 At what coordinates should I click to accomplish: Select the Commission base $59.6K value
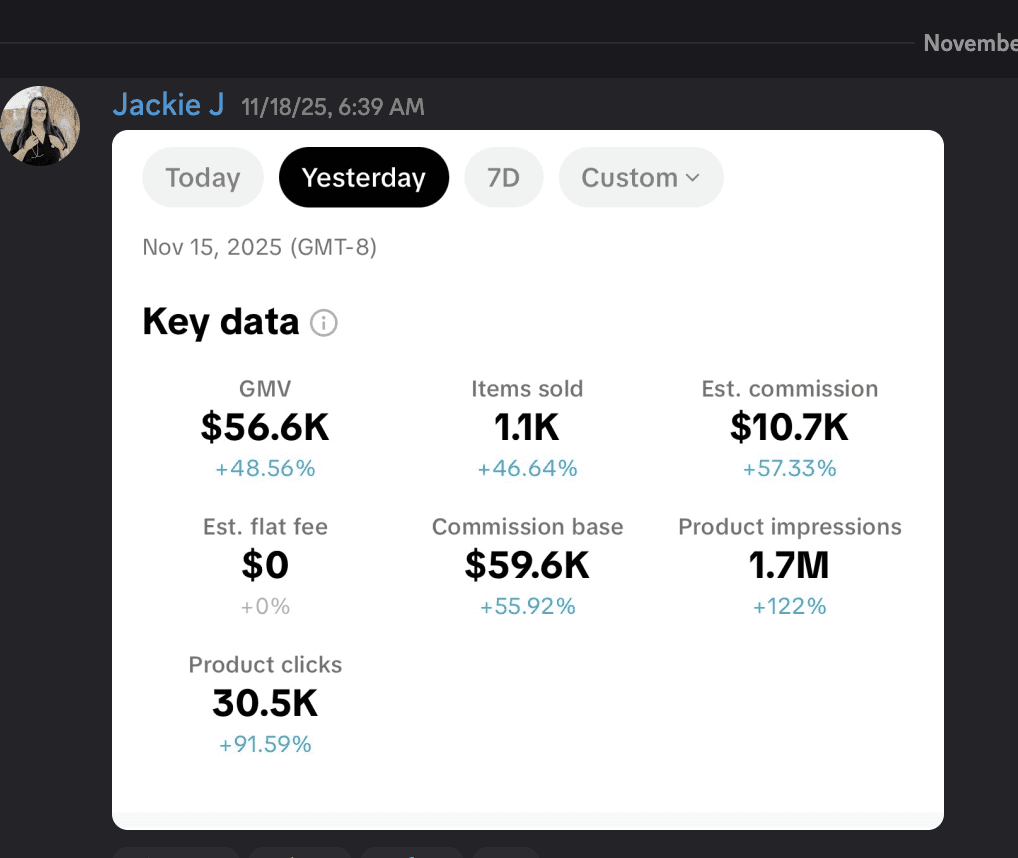tap(527, 565)
